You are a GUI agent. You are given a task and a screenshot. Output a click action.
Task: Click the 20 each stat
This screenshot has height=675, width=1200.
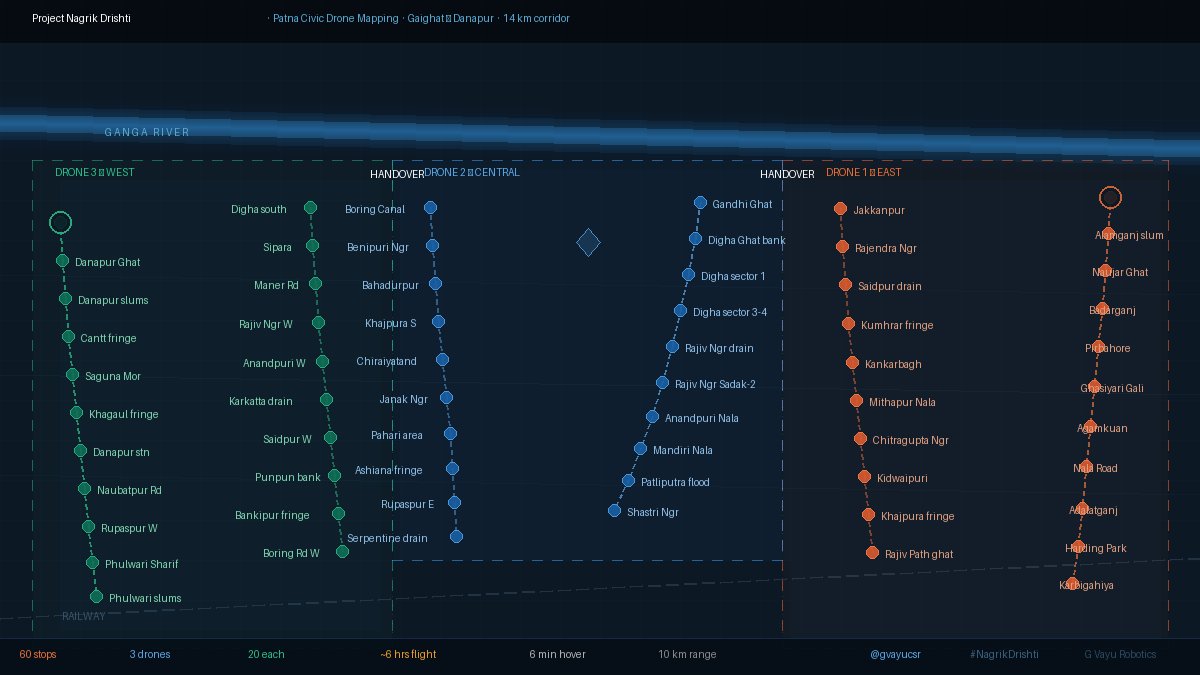coord(266,654)
